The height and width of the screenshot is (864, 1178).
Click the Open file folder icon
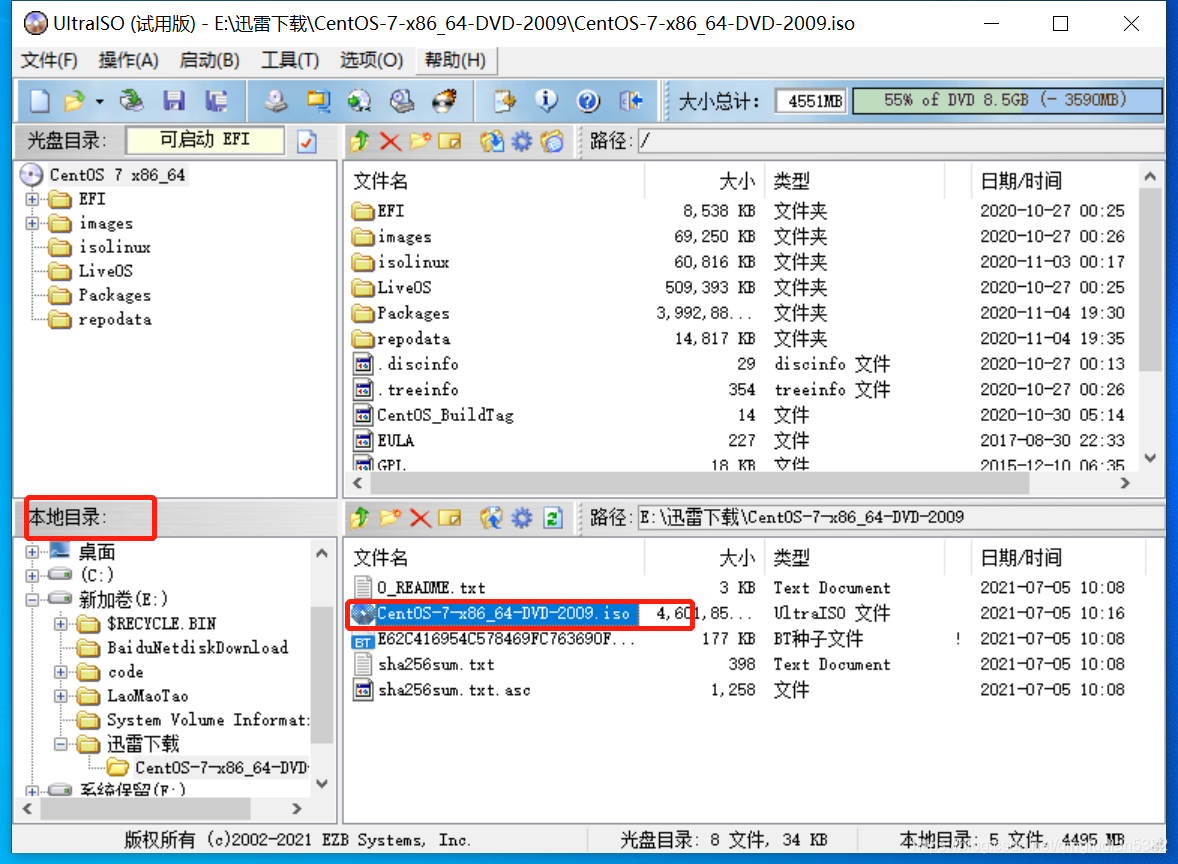74,101
